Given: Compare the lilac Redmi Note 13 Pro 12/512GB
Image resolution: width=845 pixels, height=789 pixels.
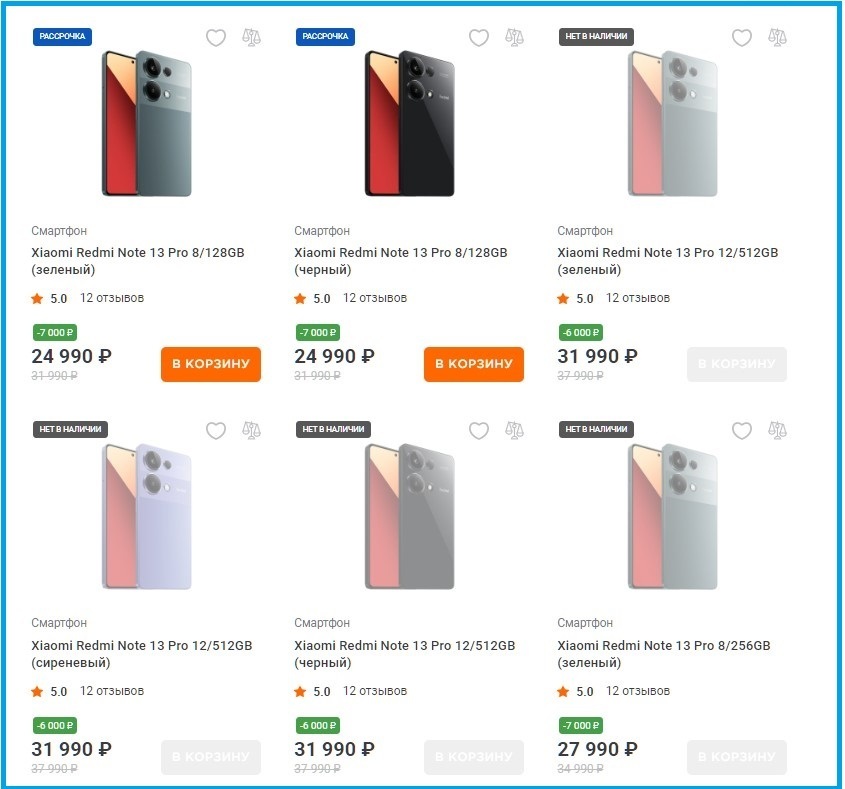Looking at the screenshot, I should click(x=251, y=431).
